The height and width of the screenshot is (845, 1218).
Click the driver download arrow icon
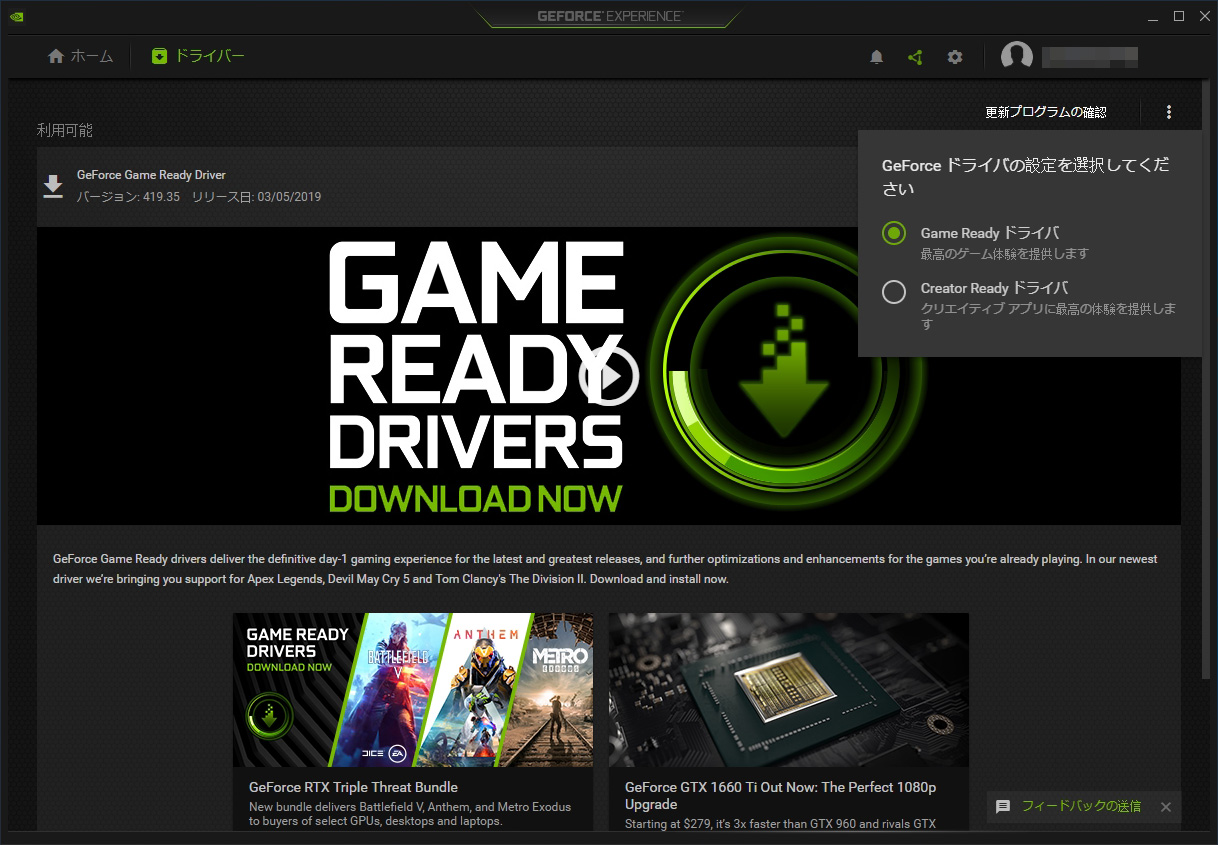[x=53, y=186]
